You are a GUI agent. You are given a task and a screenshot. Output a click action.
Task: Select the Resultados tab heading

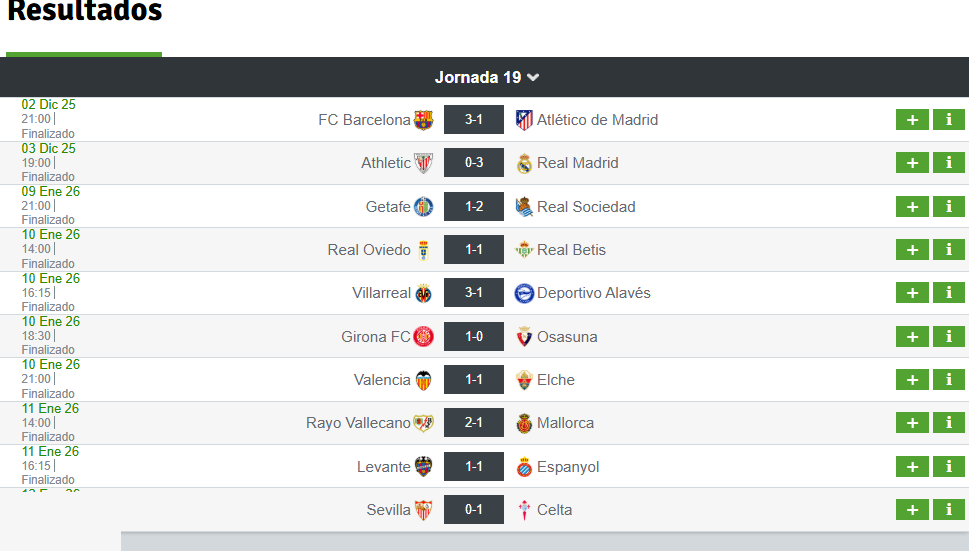coord(85,11)
